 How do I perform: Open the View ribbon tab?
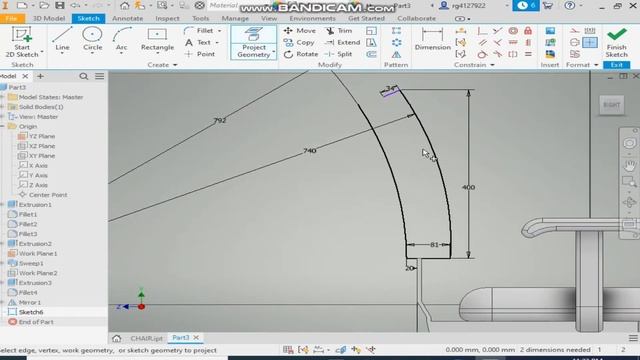coord(269,18)
